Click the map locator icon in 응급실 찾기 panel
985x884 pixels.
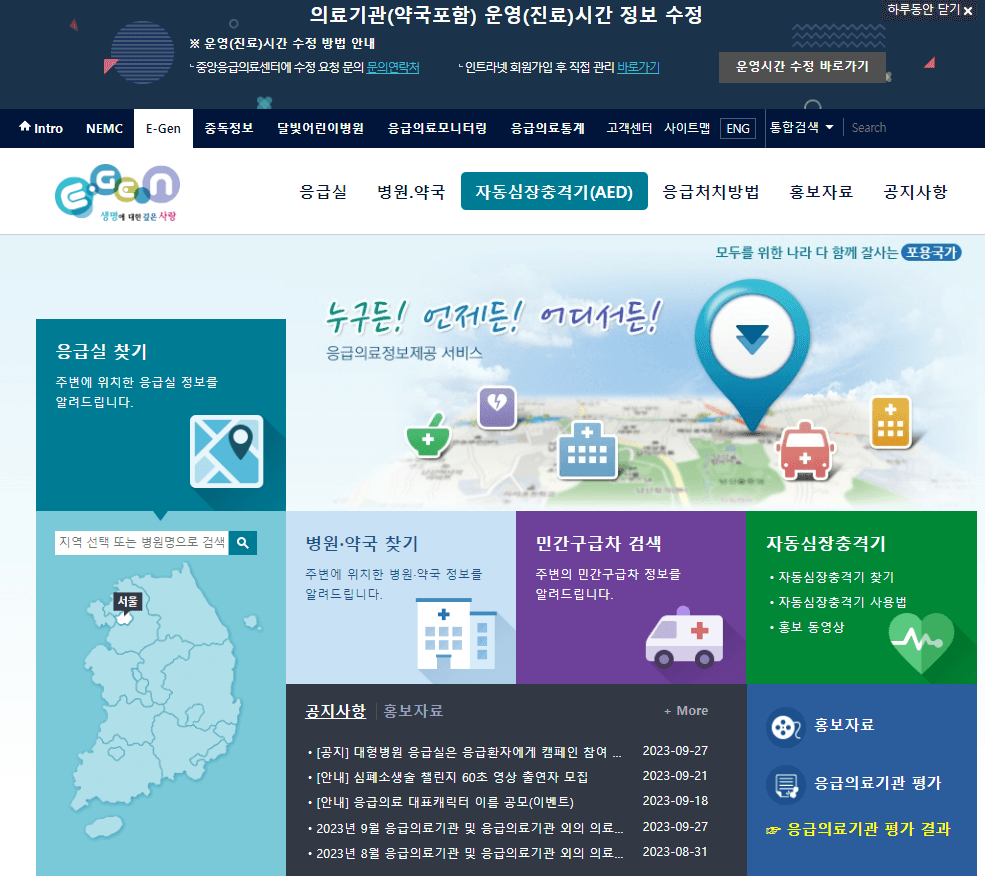[227, 452]
